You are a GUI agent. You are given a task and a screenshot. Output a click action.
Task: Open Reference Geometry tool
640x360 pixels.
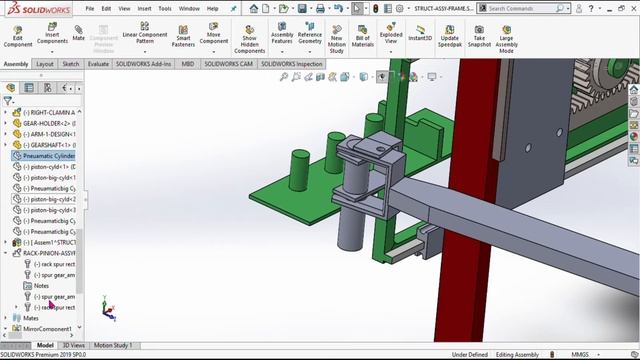point(310,33)
